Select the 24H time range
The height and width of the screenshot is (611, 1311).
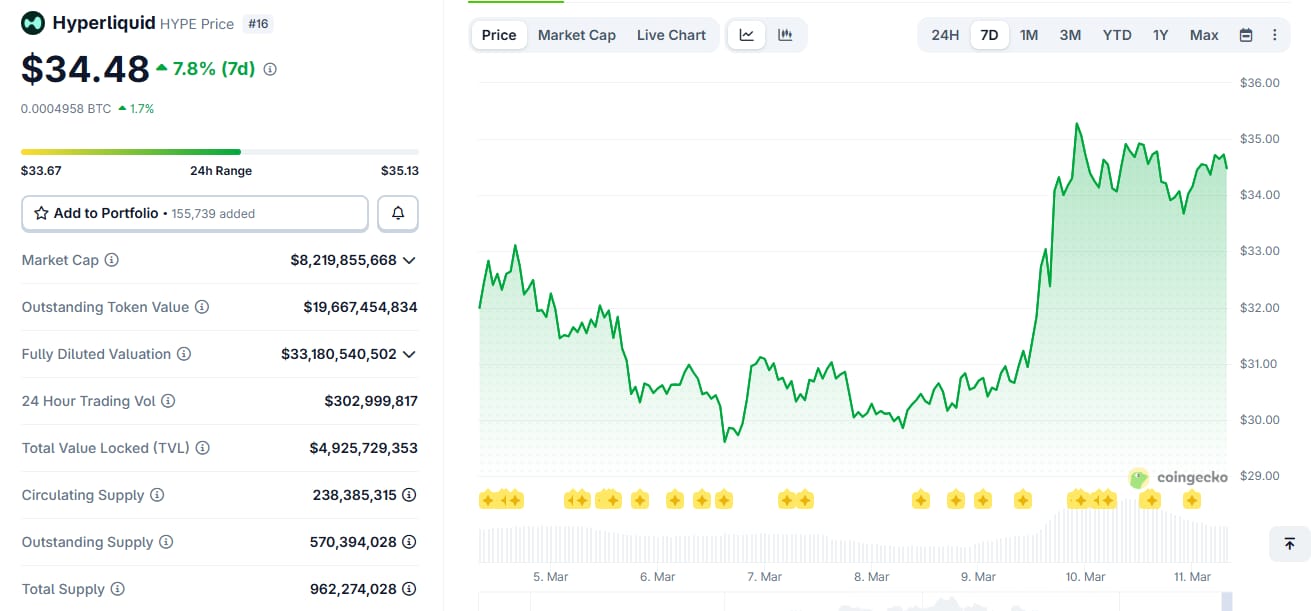click(x=945, y=35)
